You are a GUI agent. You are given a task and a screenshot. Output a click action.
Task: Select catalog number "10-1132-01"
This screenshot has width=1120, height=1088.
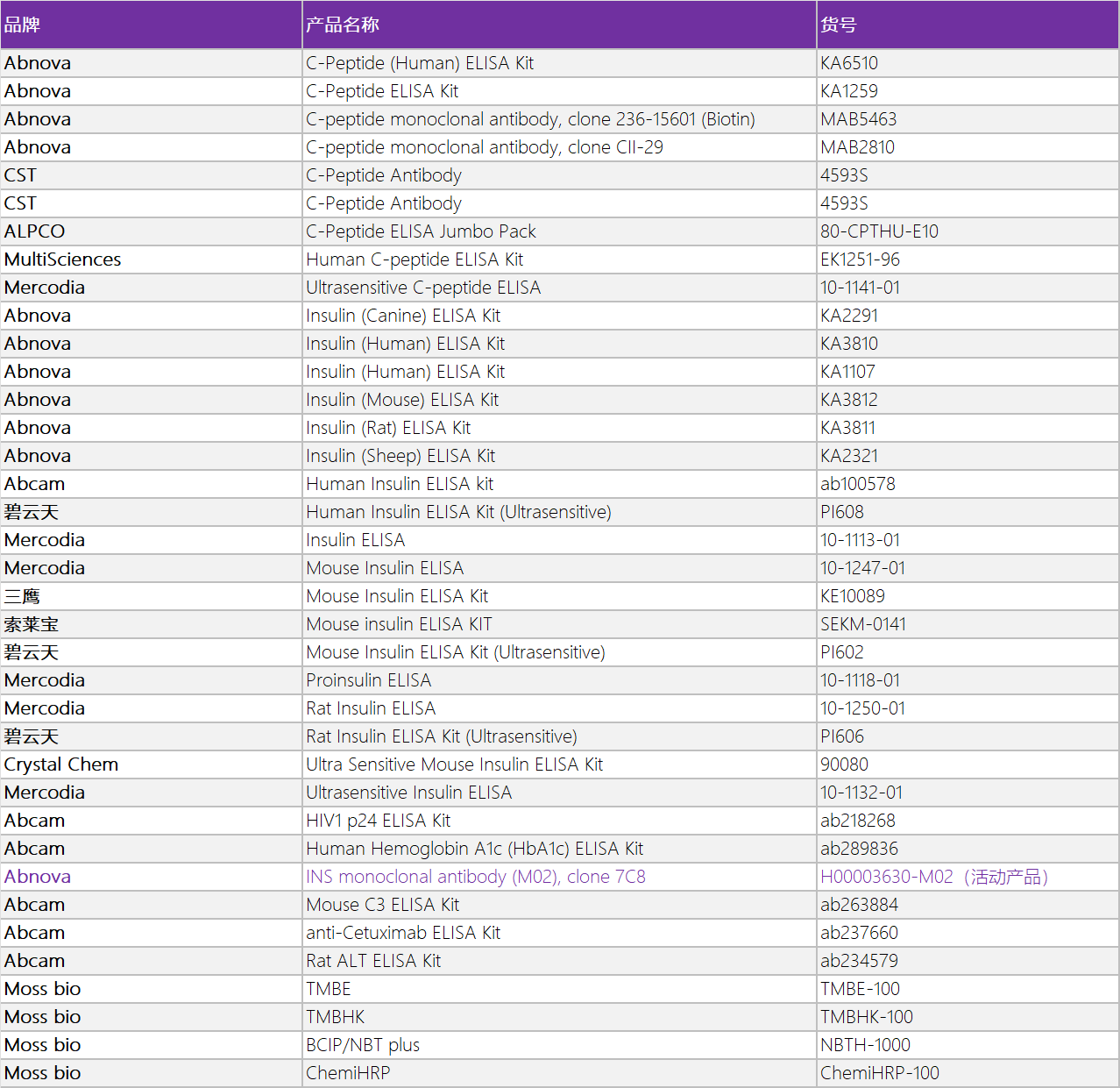click(x=861, y=793)
